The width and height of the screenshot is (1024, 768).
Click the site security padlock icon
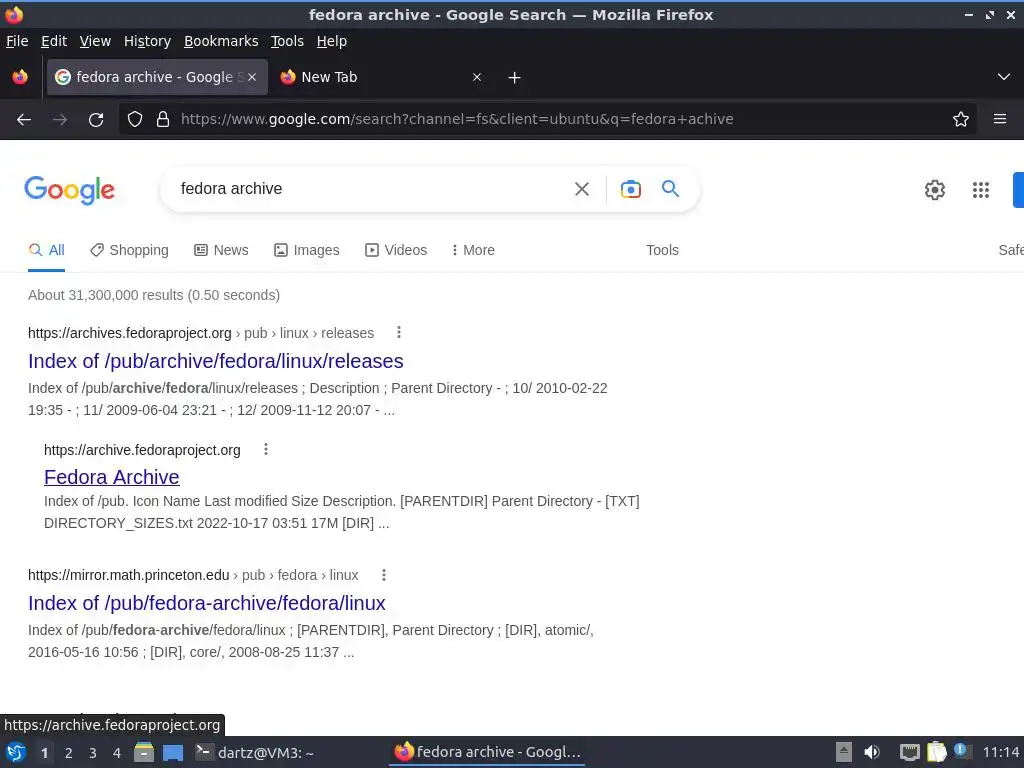point(163,119)
